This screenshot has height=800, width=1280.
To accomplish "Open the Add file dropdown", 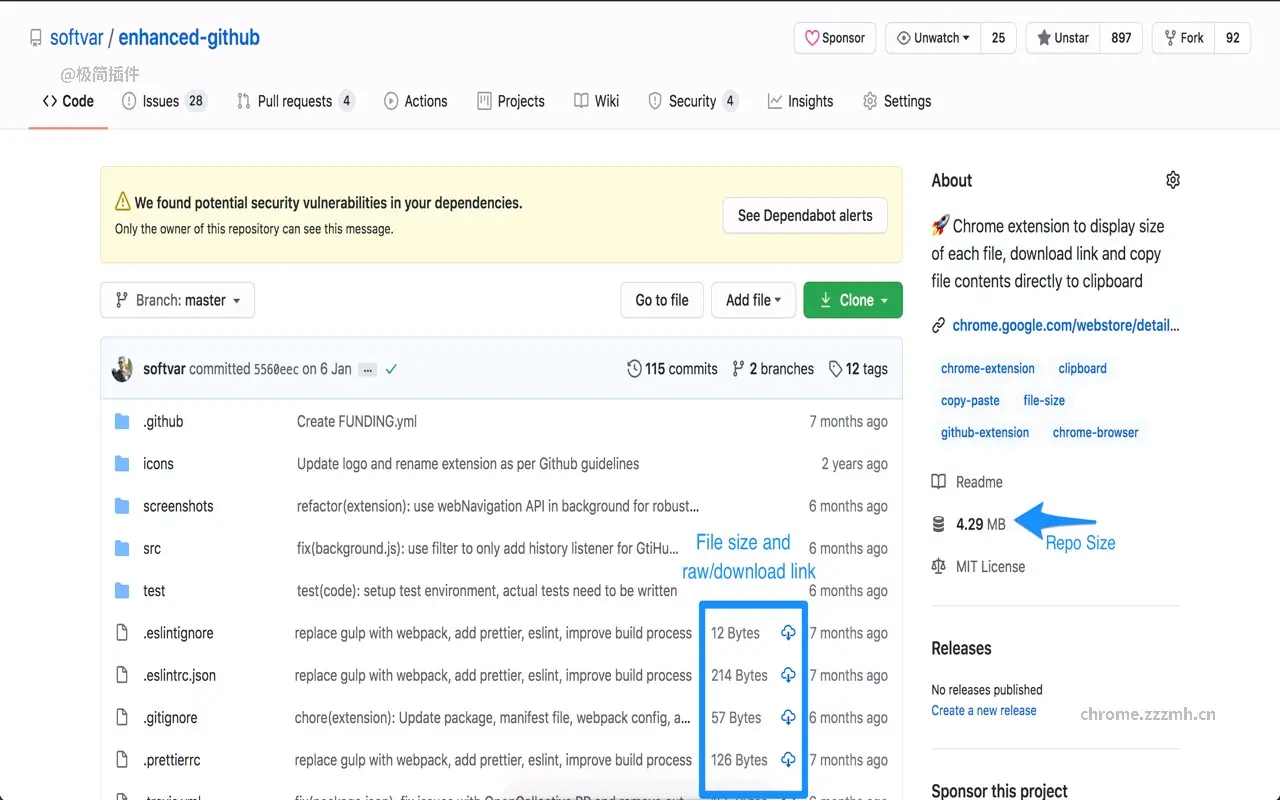I will coord(753,299).
